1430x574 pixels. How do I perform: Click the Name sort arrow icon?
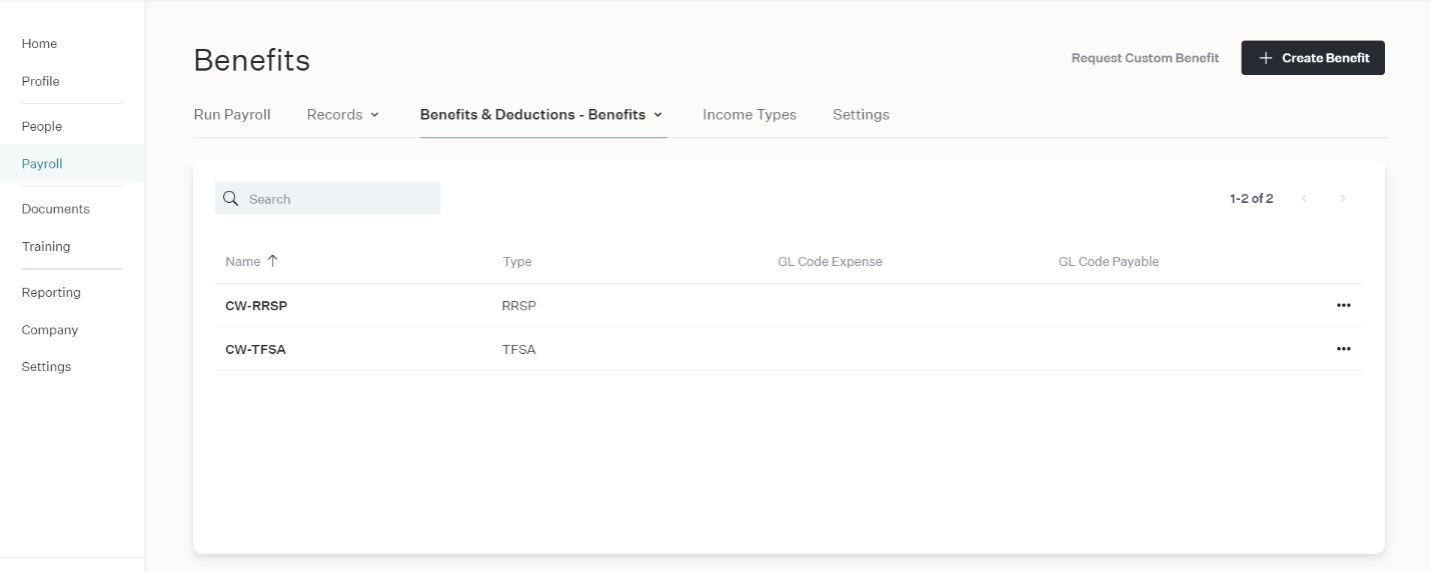272,261
